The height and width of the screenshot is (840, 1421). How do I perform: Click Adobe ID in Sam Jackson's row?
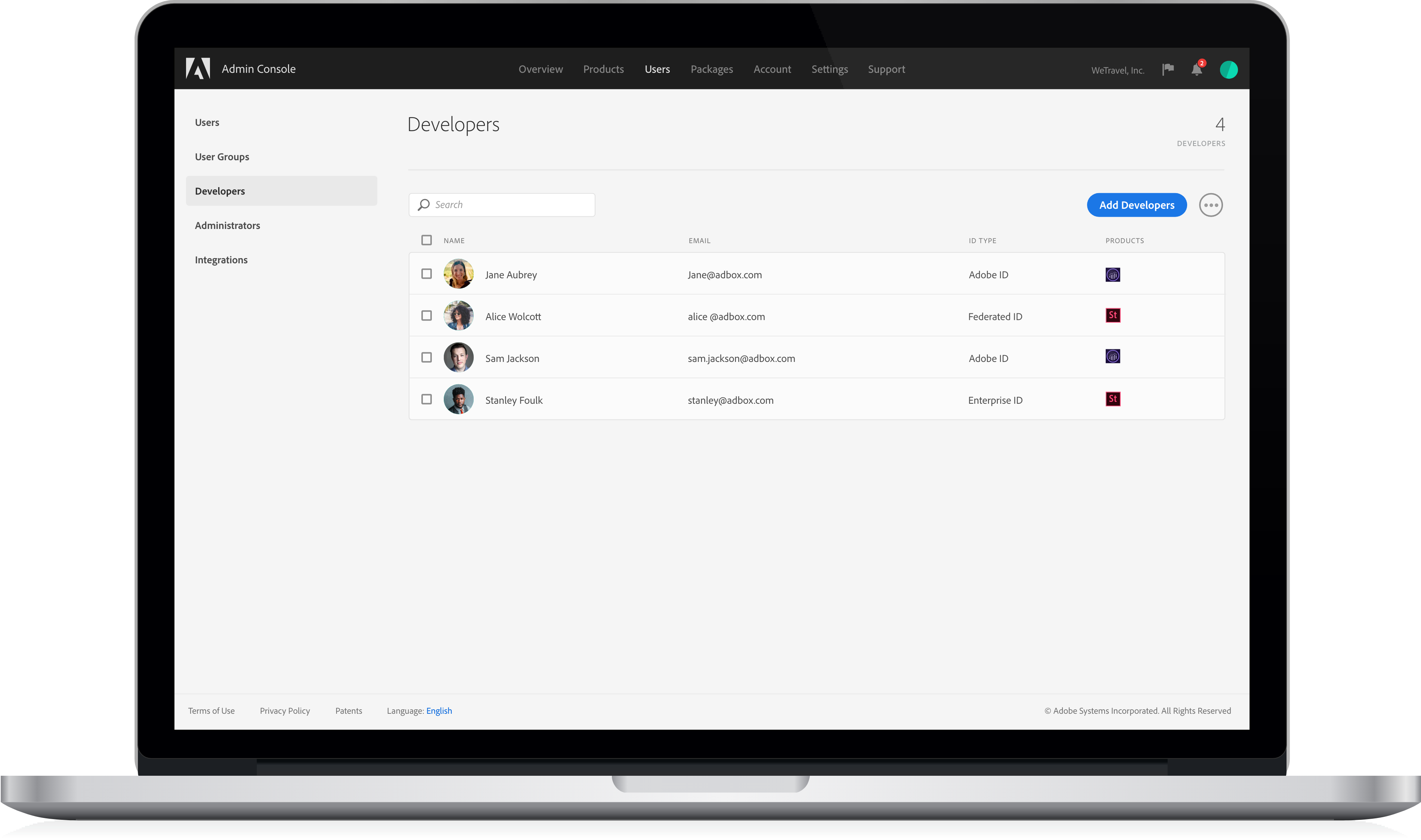tap(988, 358)
